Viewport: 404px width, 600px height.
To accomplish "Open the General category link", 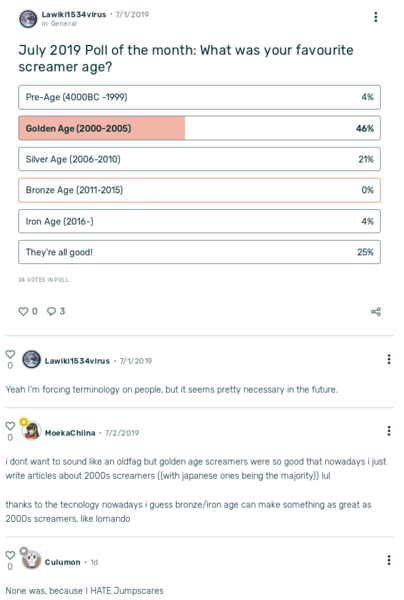I will tap(64, 24).
